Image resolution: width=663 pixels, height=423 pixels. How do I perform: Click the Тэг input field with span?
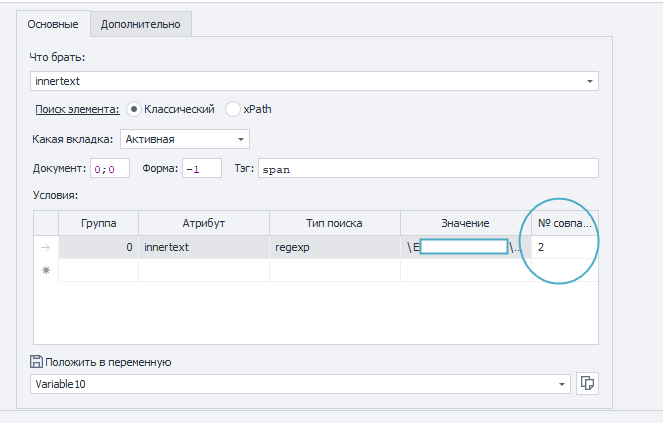(427, 169)
